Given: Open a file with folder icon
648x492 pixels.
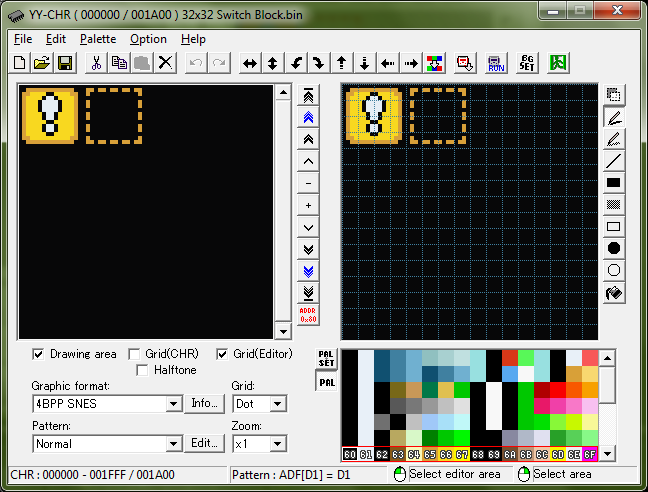Looking at the screenshot, I should (x=42, y=63).
